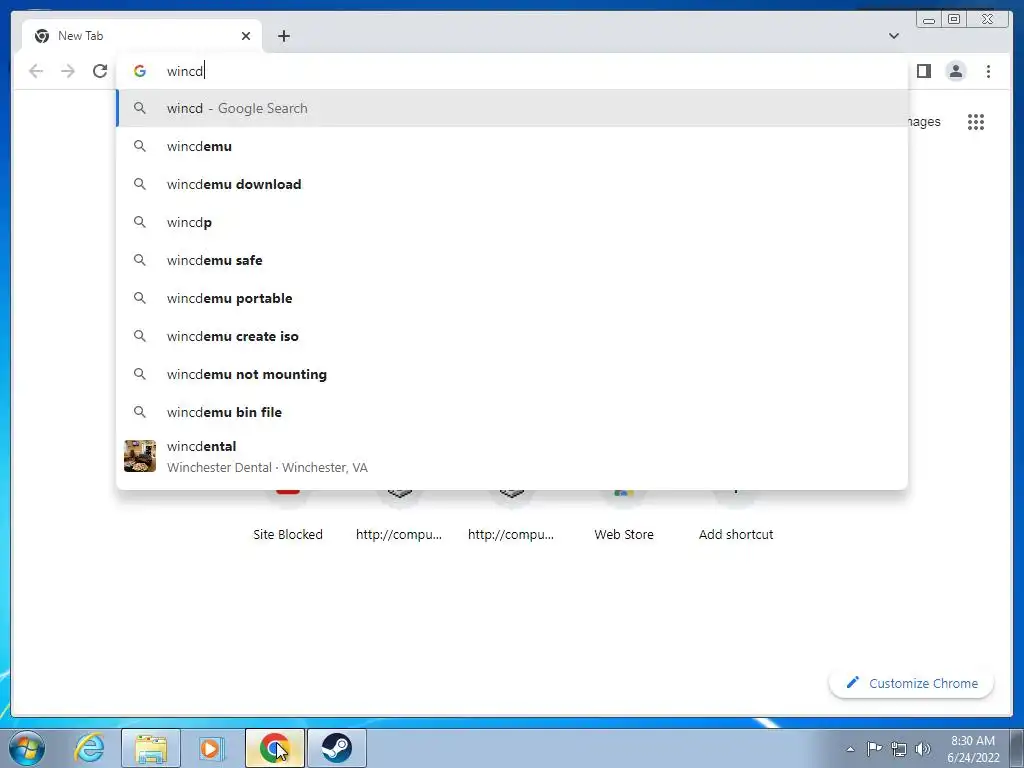The image size is (1024, 768).
Task: Click the Customize Chrome button
Action: tap(912, 683)
